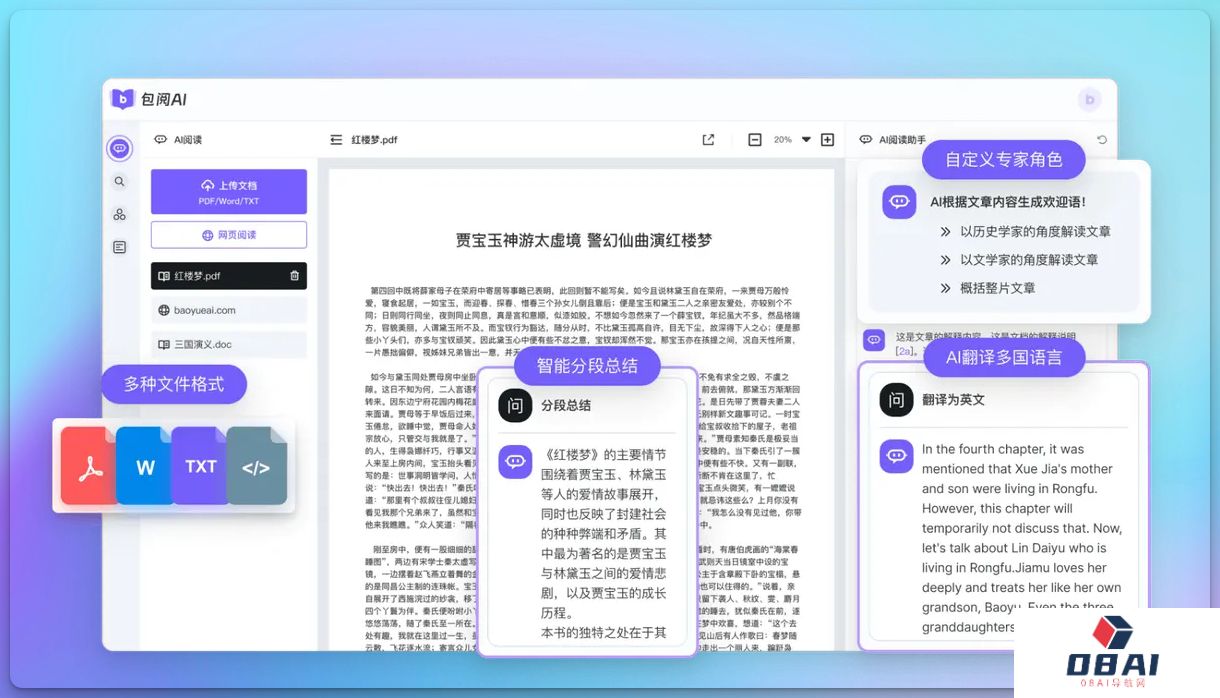
Task: Click the purple TXT file format icon
Action: click(x=201, y=466)
